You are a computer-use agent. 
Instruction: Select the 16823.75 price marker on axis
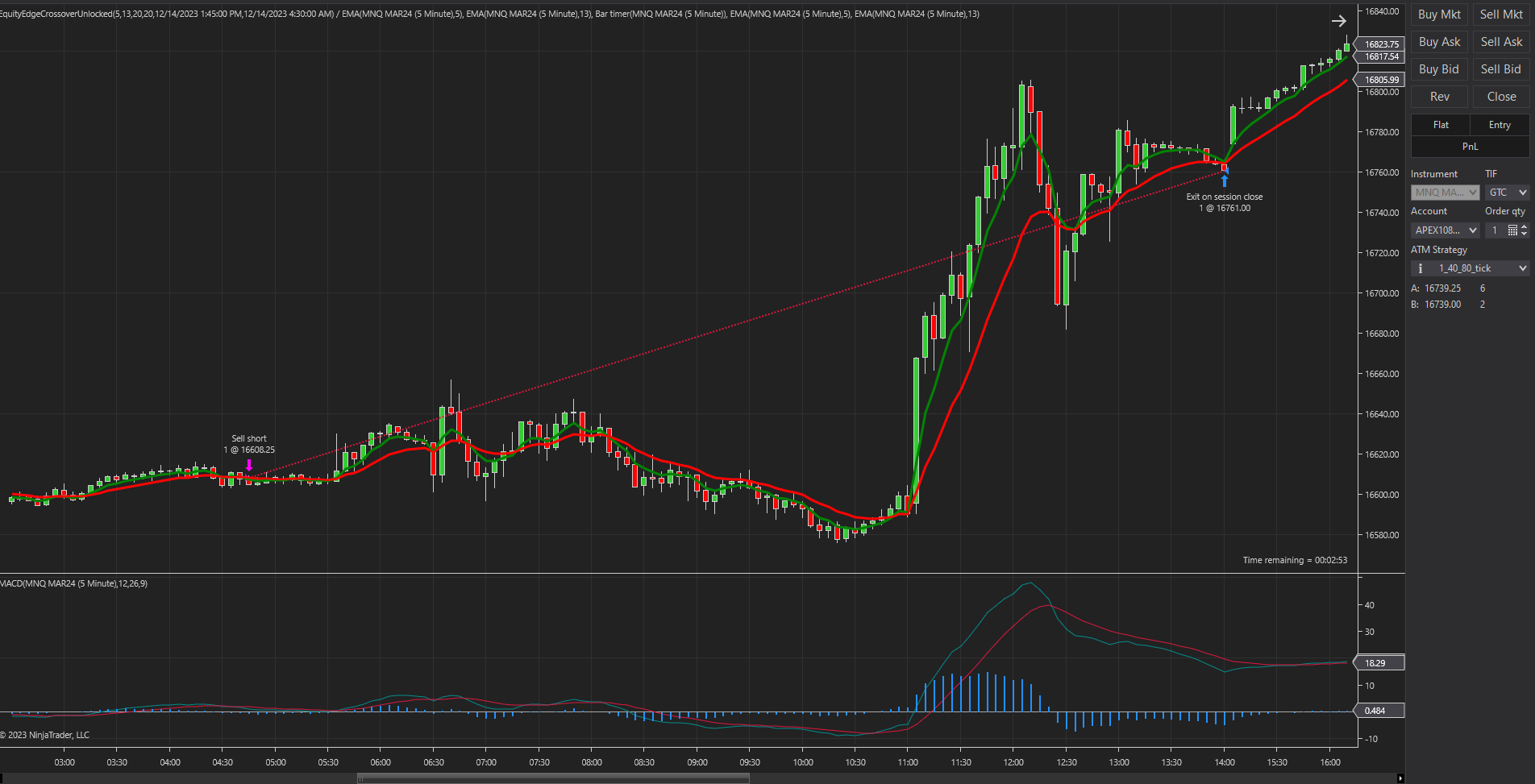tap(1381, 44)
